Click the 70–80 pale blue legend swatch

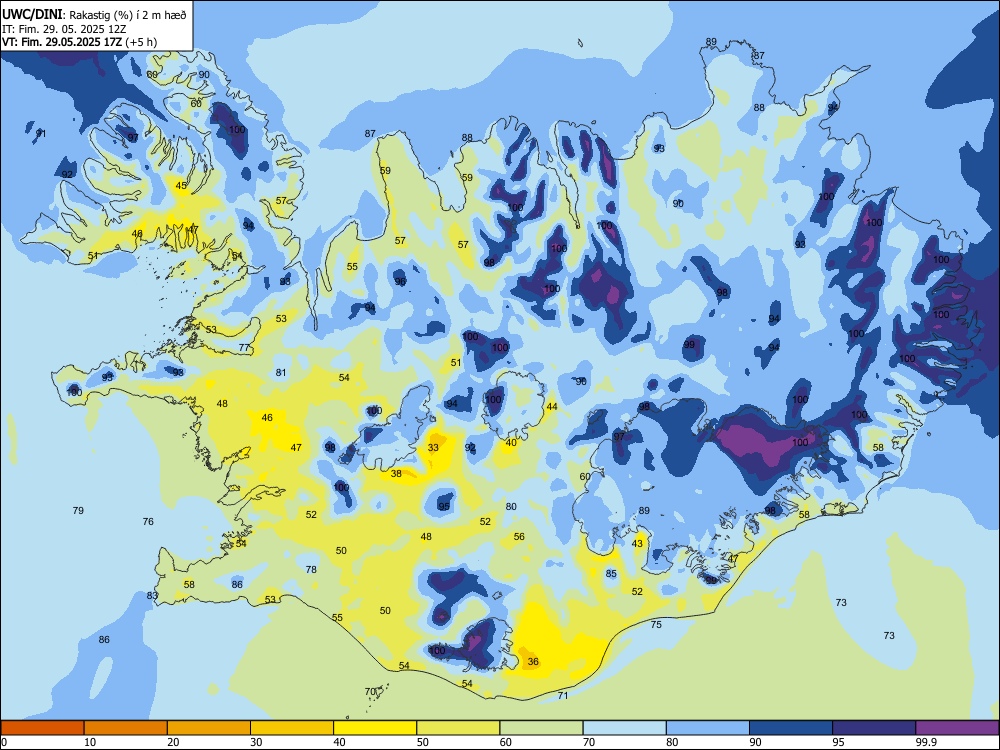pyautogui.click(x=624, y=728)
